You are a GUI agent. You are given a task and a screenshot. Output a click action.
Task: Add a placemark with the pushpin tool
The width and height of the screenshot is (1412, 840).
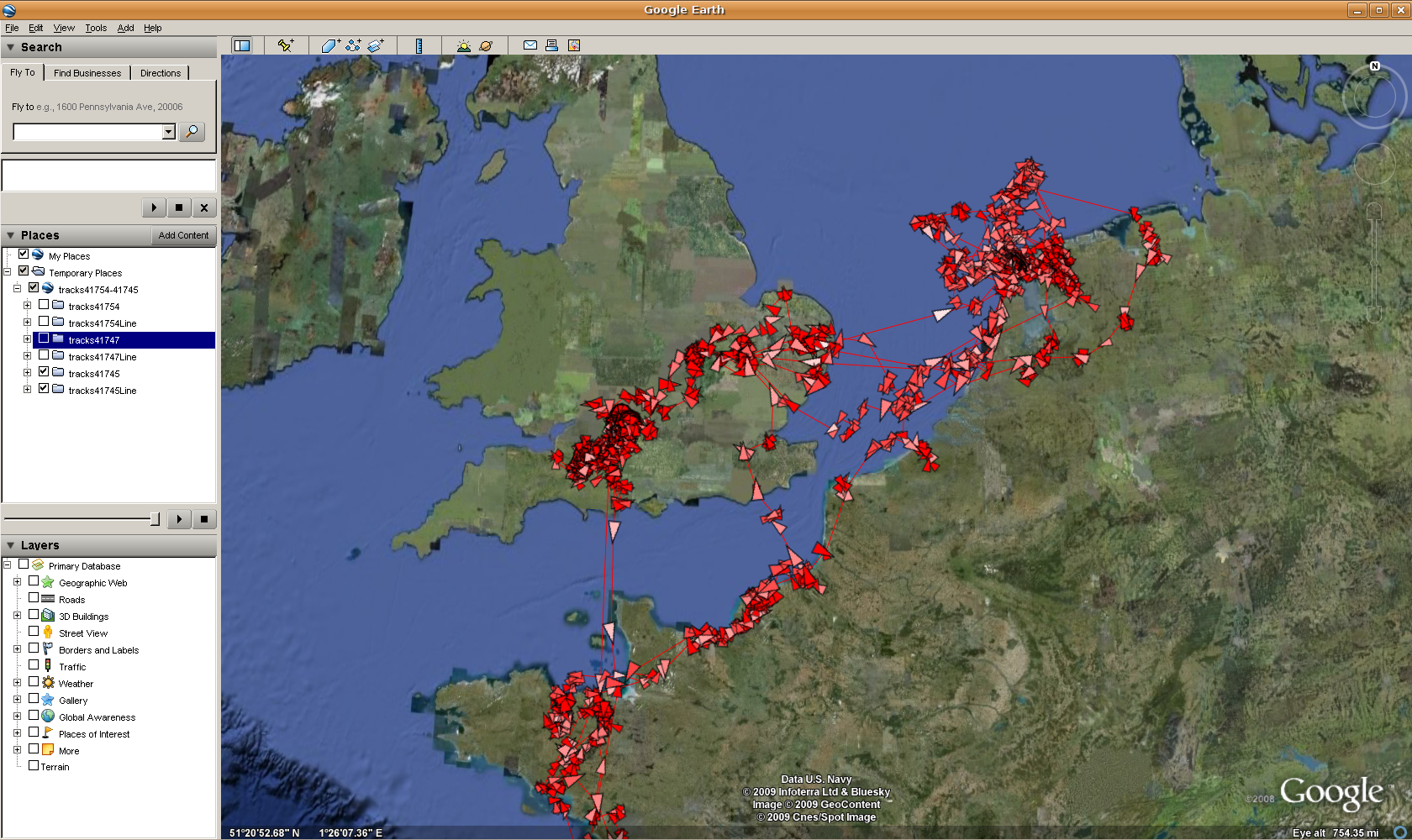(x=286, y=45)
